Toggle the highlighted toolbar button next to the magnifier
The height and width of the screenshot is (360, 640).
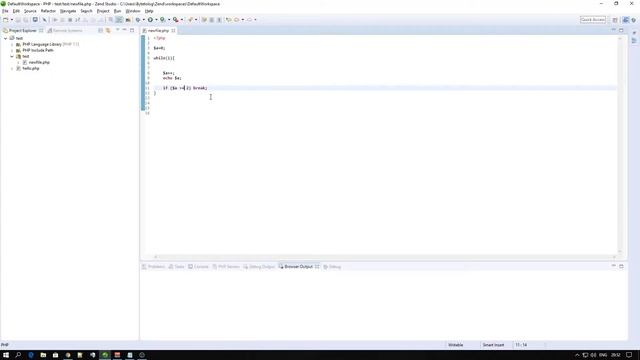click(119, 20)
